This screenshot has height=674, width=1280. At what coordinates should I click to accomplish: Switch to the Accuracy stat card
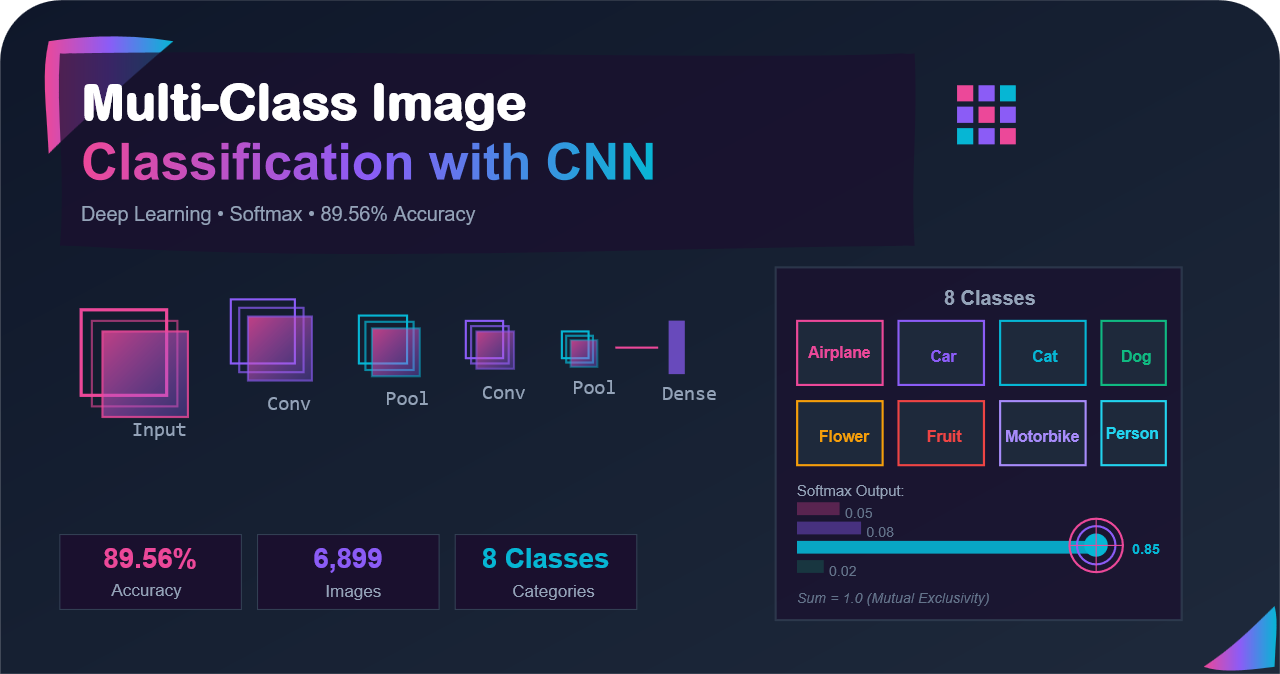coord(150,571)
